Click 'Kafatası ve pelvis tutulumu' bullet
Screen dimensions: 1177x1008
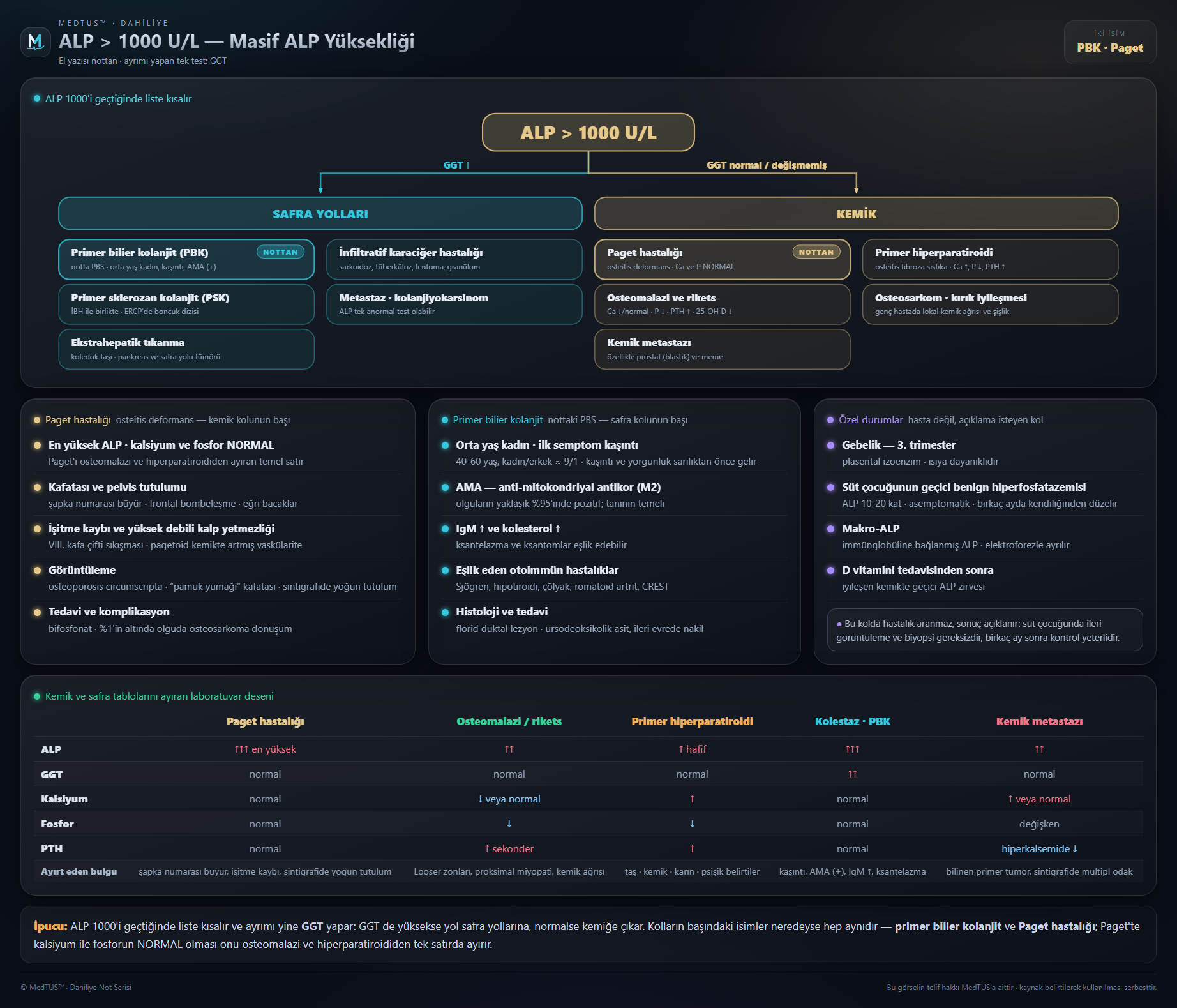[x=117, y=487]
